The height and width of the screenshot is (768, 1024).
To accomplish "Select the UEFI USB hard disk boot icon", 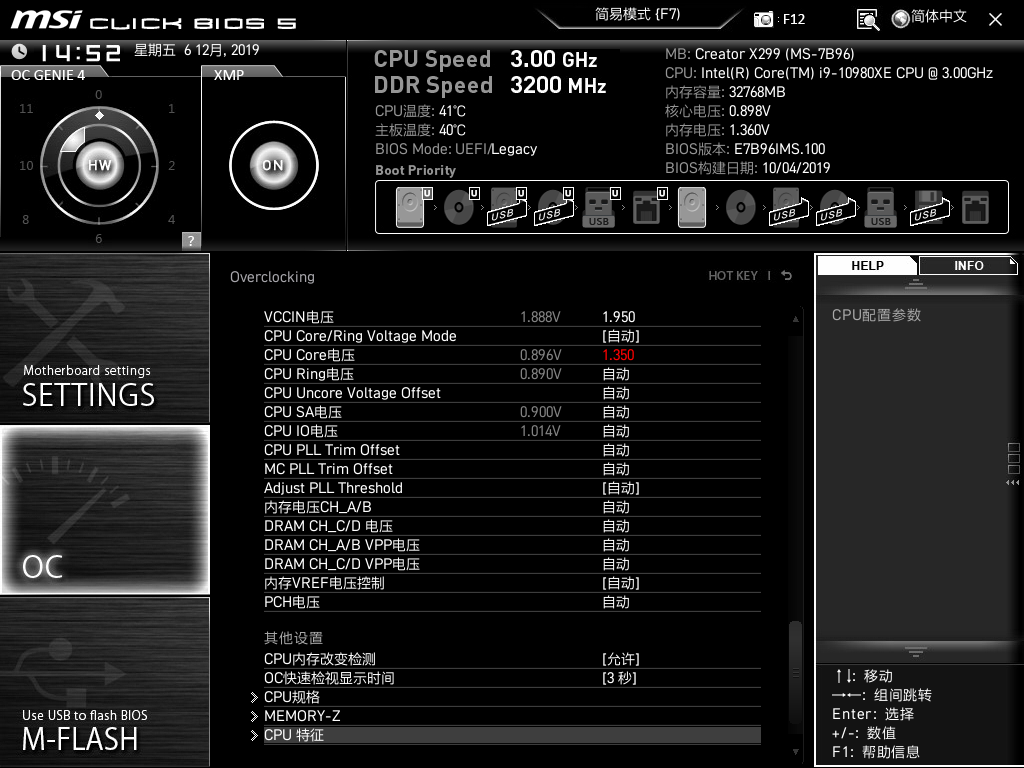I will pos(507,208).
